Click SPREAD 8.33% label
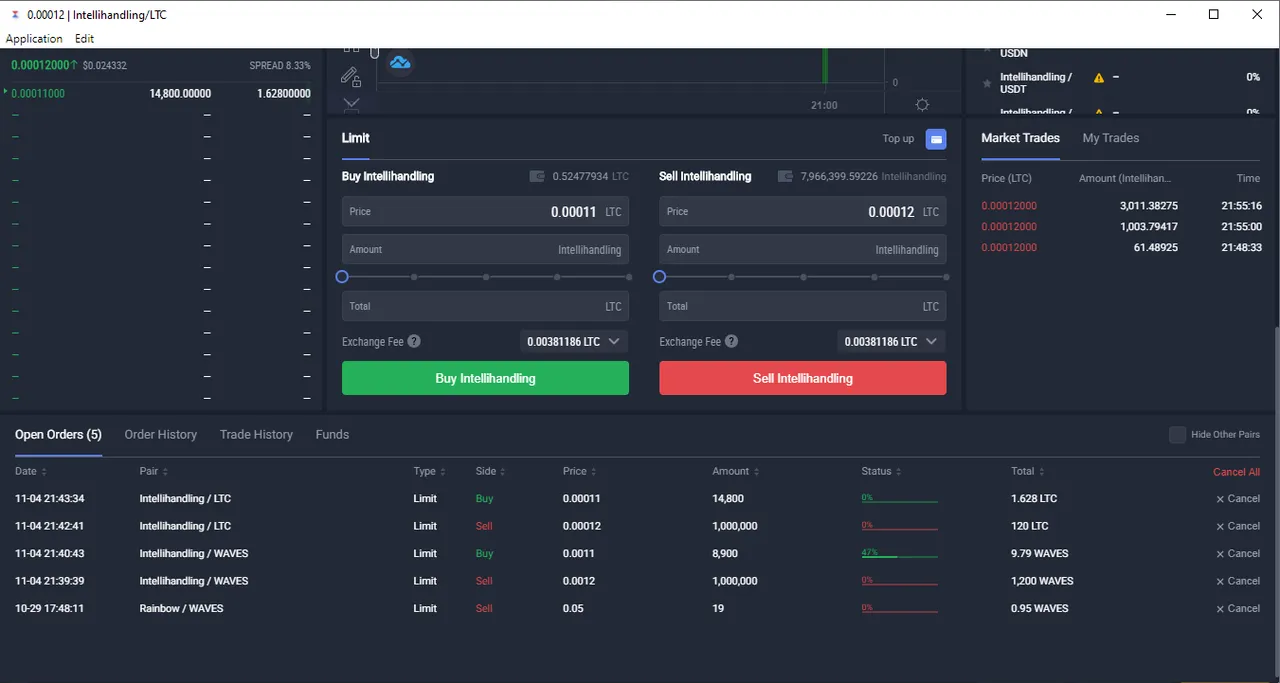 (280, 66)
